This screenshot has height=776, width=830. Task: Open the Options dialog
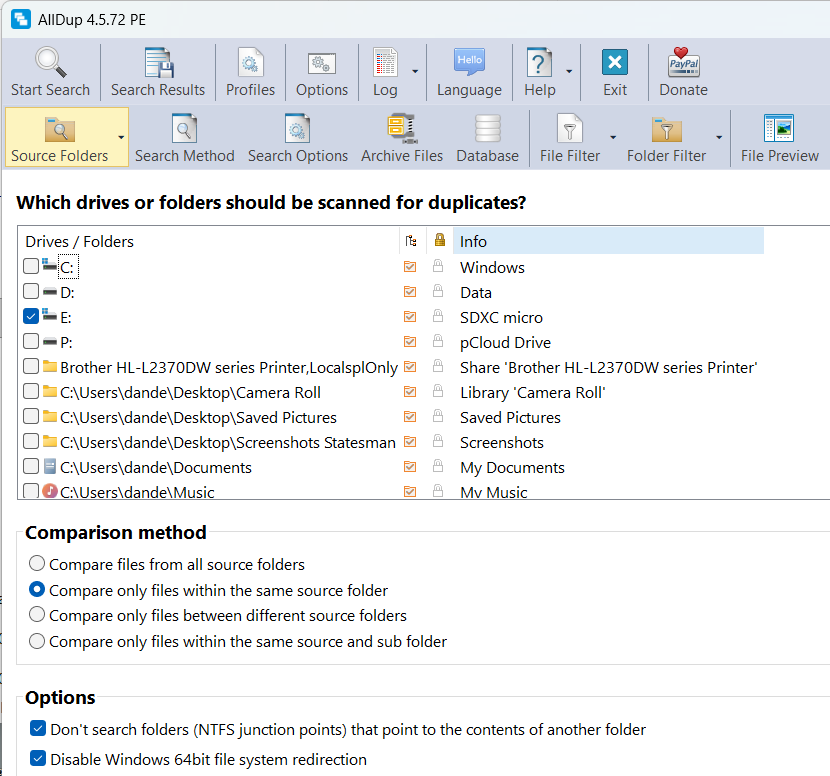[x=321, y=71]
